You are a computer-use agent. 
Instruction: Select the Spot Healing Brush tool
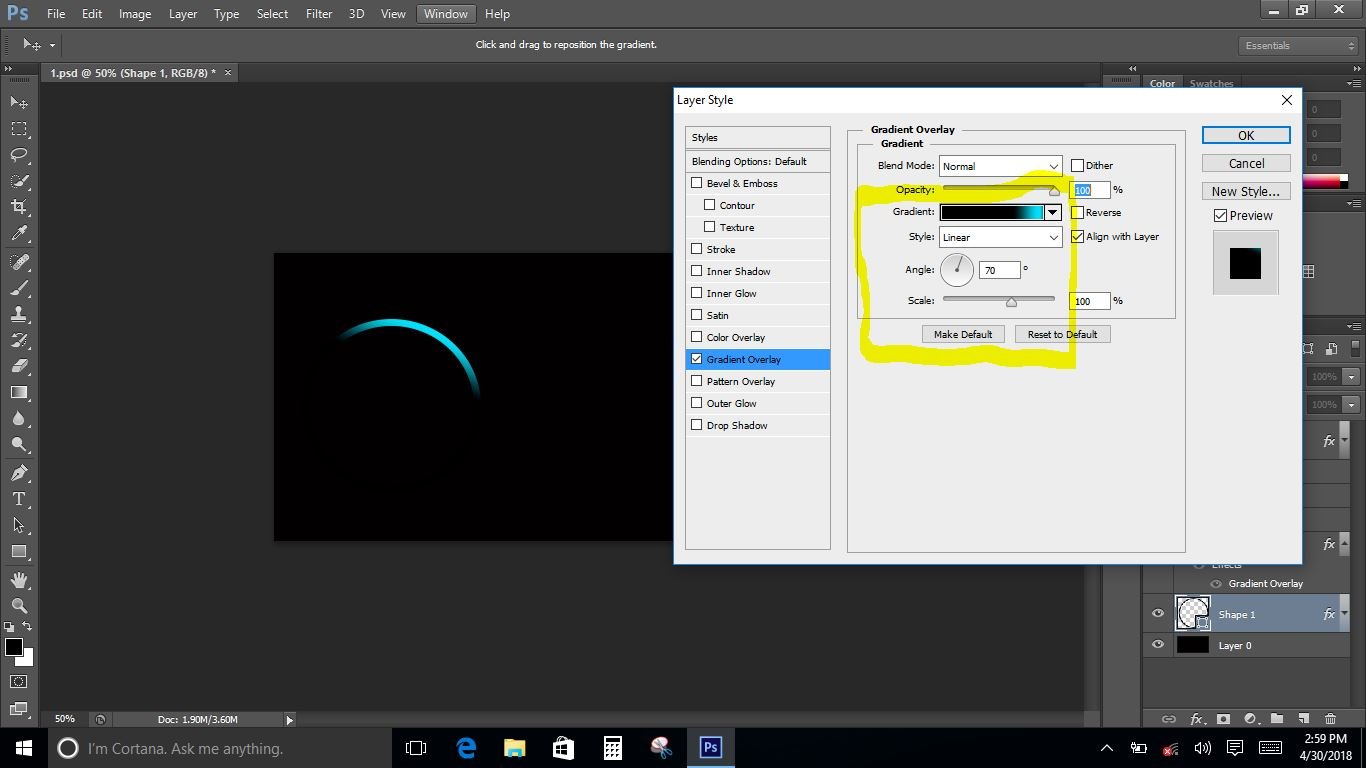(x=19, y=261)
